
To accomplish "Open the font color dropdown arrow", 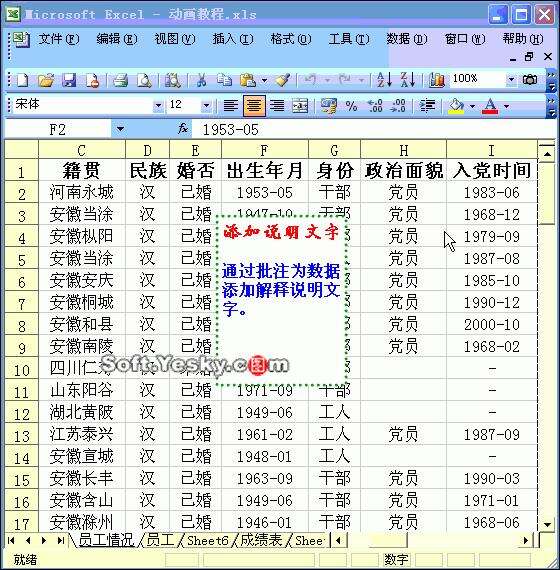I will coord(507,107).
